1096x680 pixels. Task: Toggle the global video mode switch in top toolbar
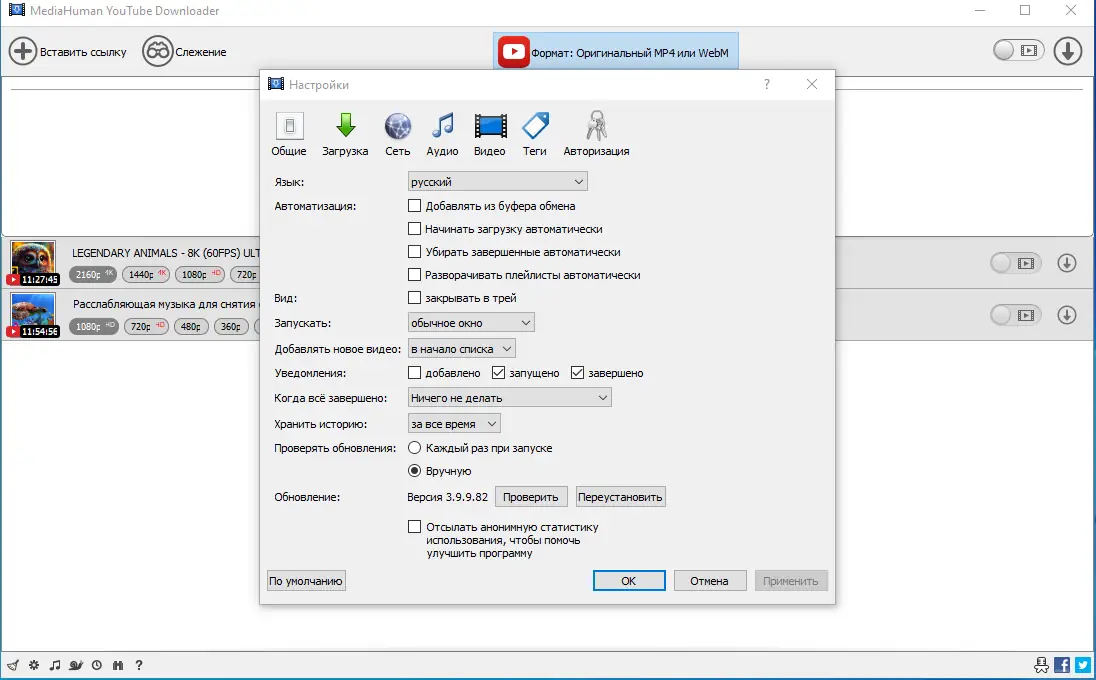1018,50
